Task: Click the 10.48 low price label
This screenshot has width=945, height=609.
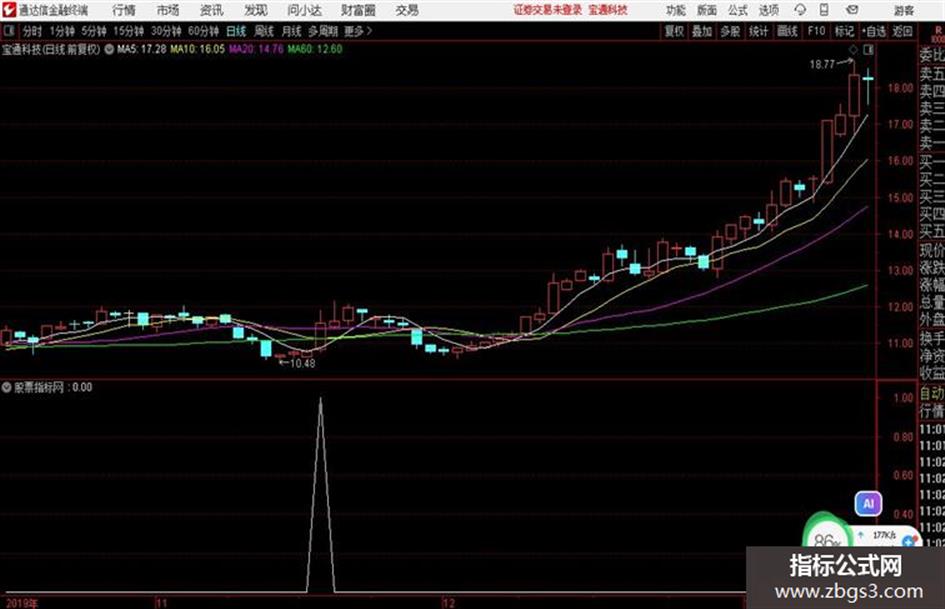Action: [303, 363]
